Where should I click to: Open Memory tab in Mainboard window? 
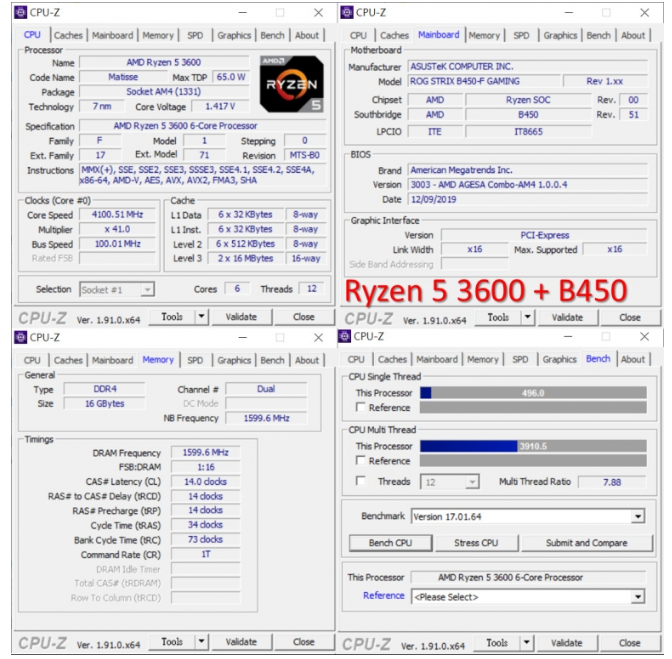[484, 35]
